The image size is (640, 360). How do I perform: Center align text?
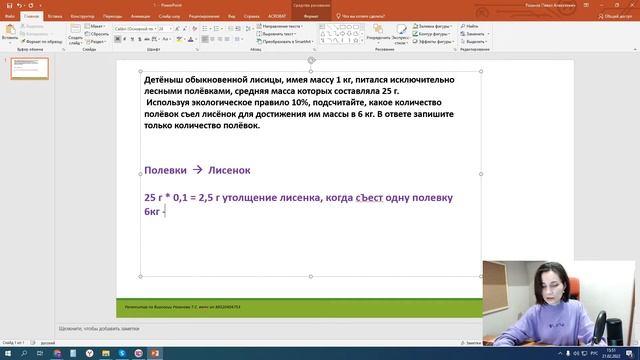pos(212,39)
